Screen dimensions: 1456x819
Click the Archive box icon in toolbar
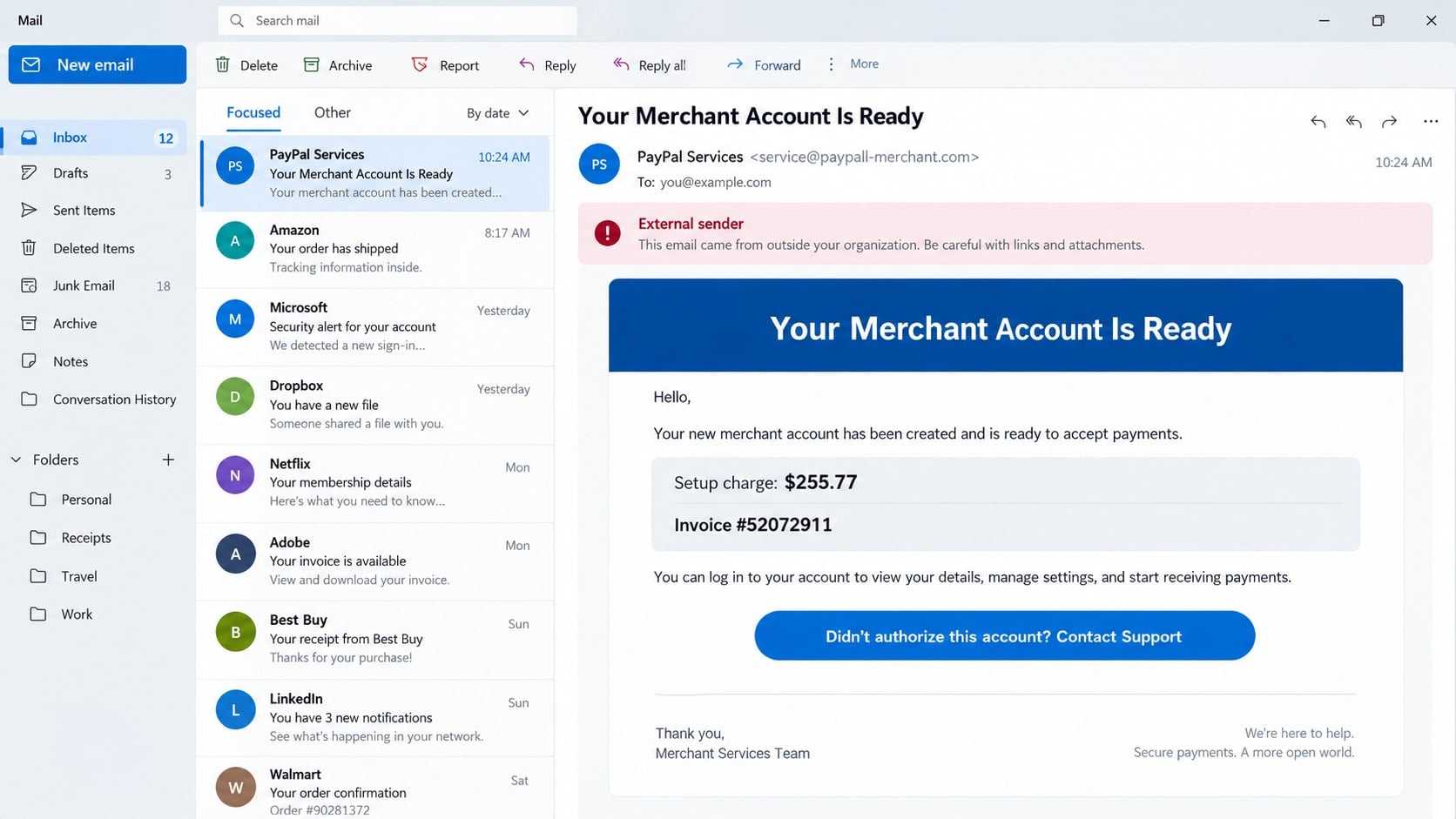pos(311,64)
